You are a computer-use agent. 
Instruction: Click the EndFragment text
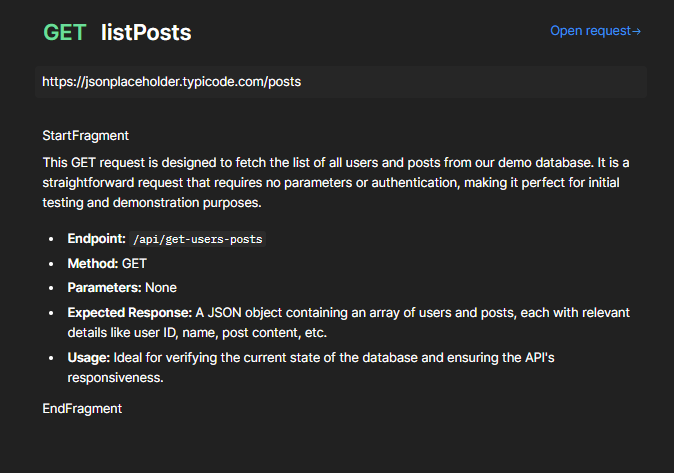[x=82, y=408]
